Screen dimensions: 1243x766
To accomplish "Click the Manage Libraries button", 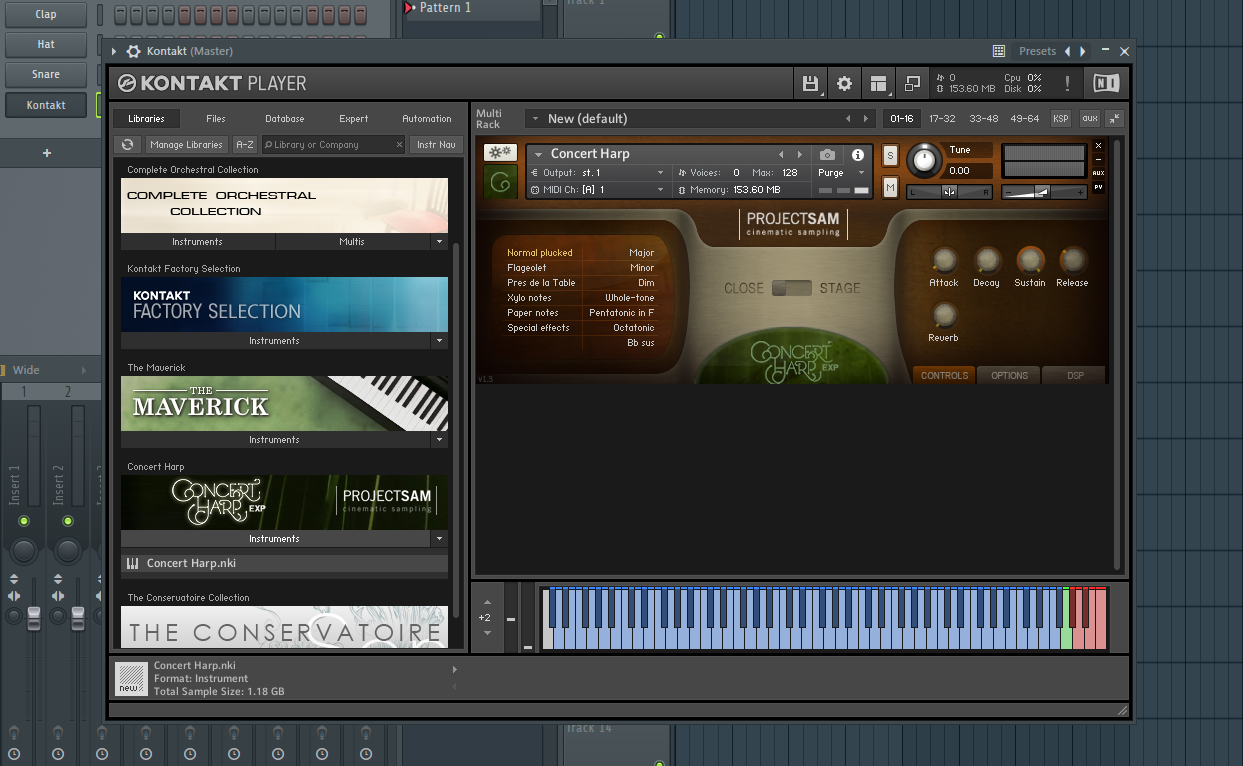I will click(187, 145).
